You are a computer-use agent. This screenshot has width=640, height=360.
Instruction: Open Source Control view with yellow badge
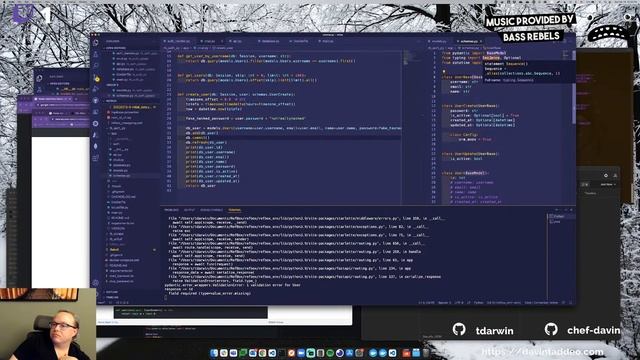(96, 78)
